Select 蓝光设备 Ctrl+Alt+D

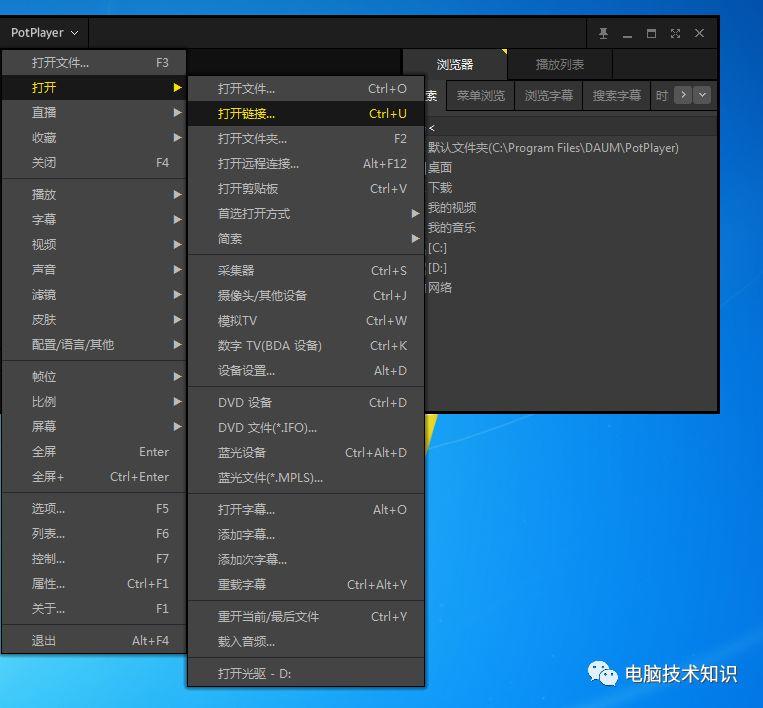[x=306, y=453]
